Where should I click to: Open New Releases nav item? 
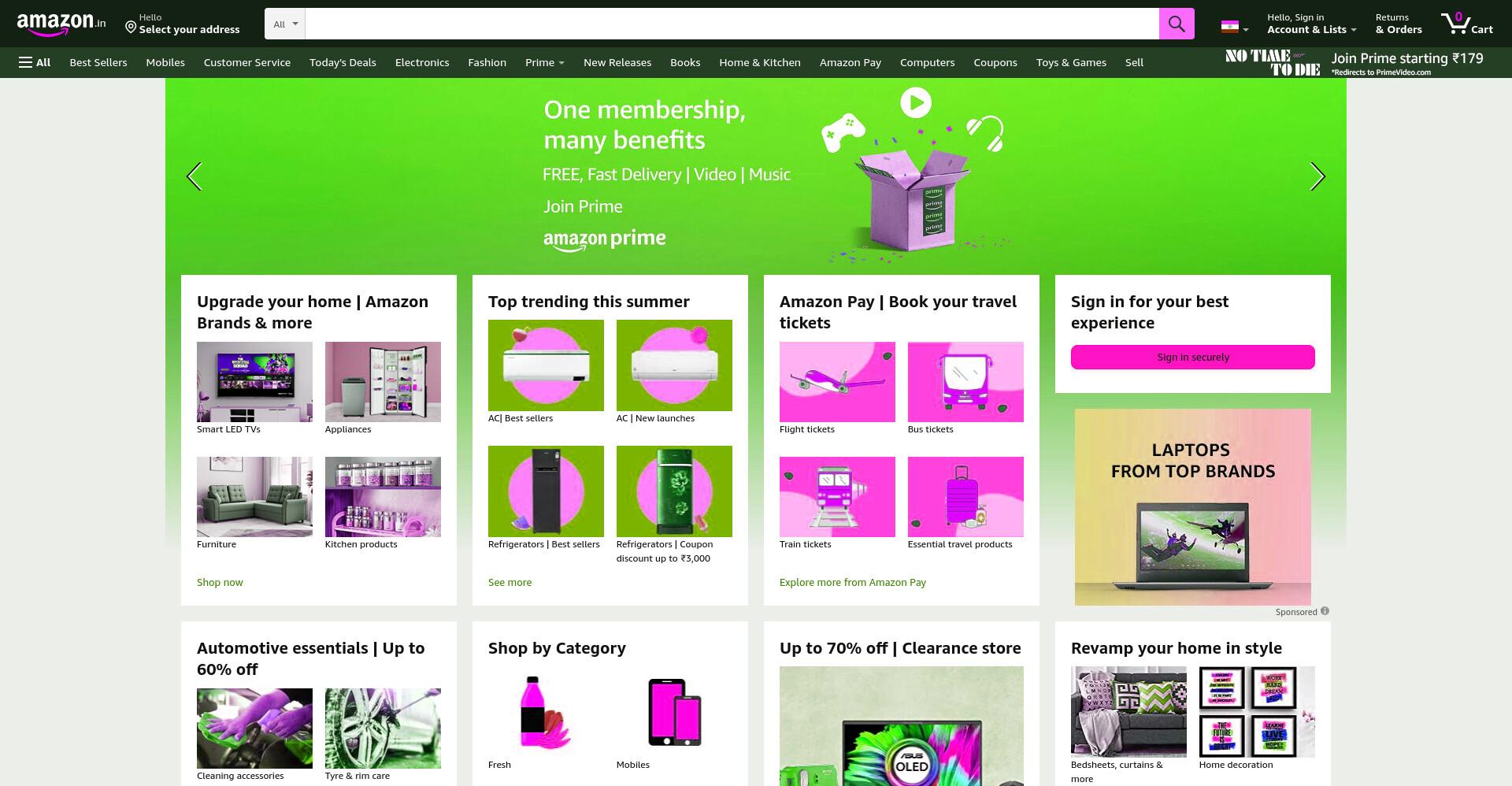(617, 62)
